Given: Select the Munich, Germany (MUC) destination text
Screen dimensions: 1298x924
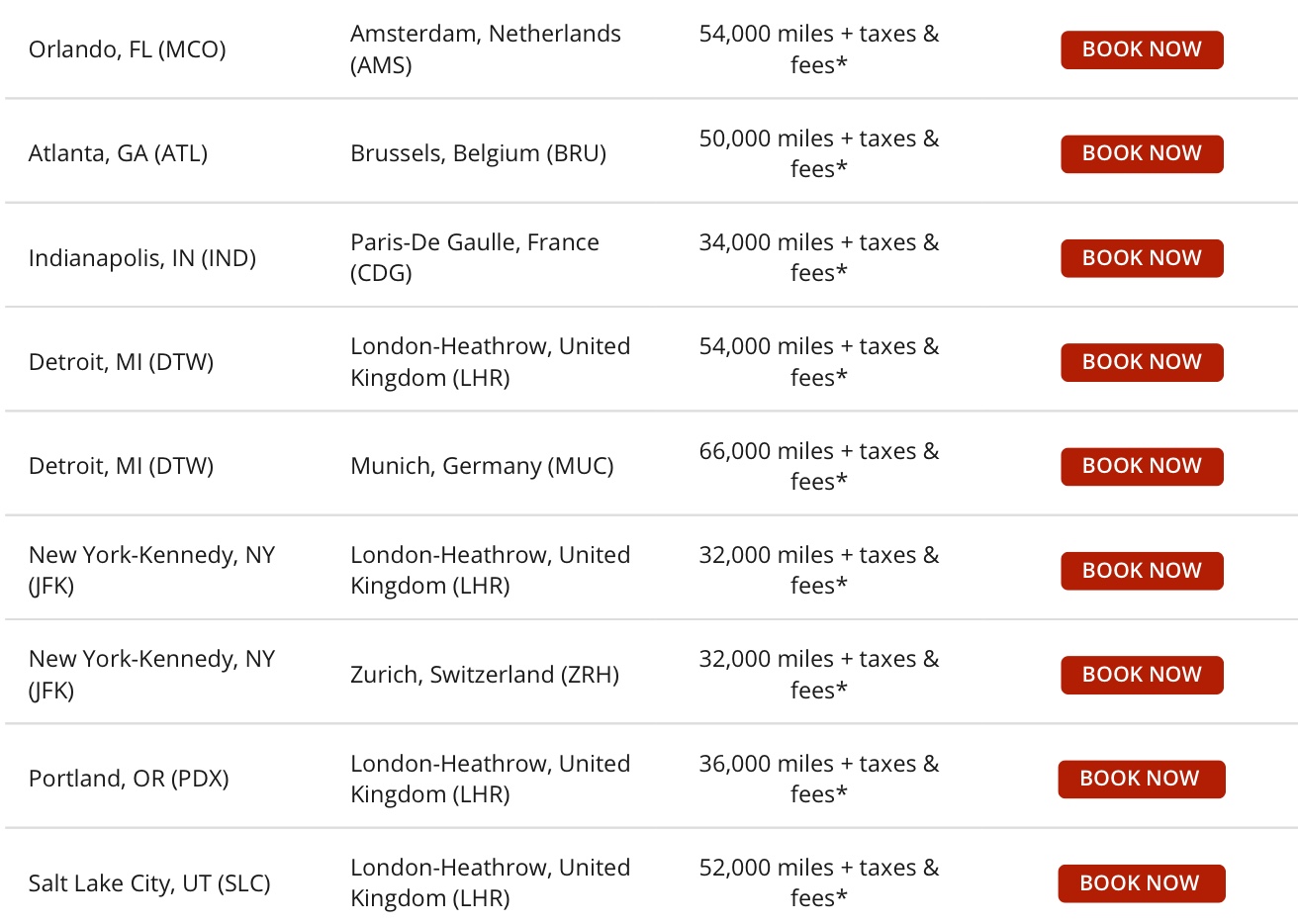Looking at the screenshot, I should (x=482, y=466).
